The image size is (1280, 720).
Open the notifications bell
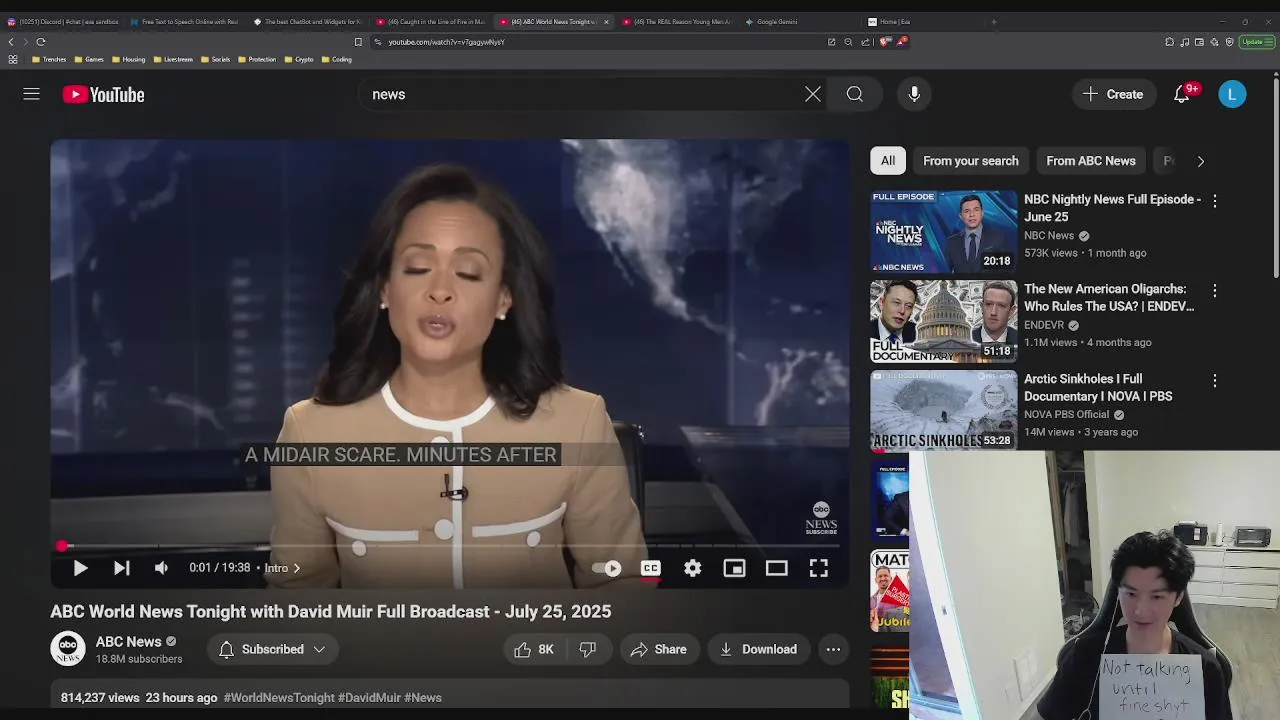(x=1182, y=94)
